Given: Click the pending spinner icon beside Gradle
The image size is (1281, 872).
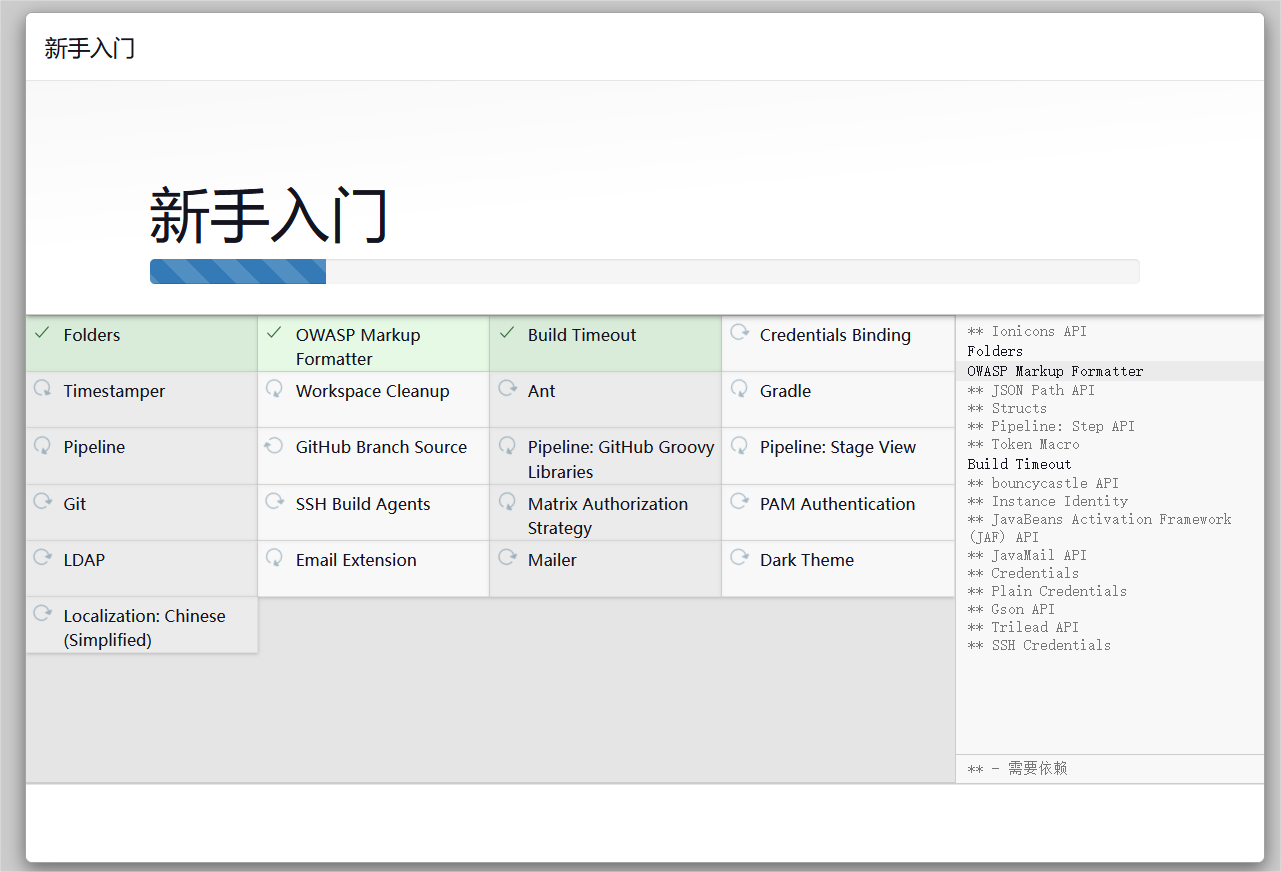Looking at the screenshot, I should tap(739, 389).
